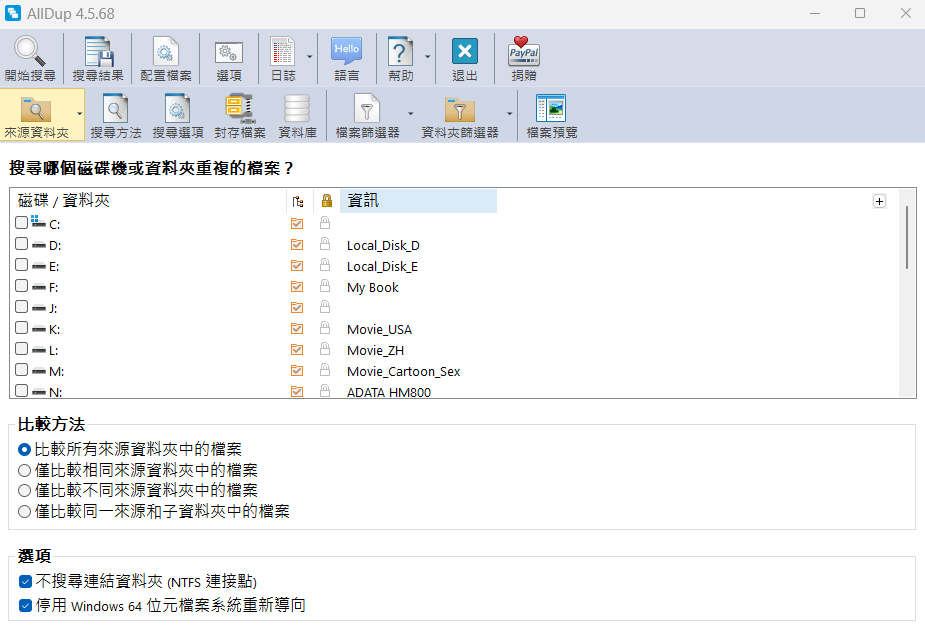925x635 pixels.
Task: Open the 檔案預覽 file preview icon
Action: (551, 109)
